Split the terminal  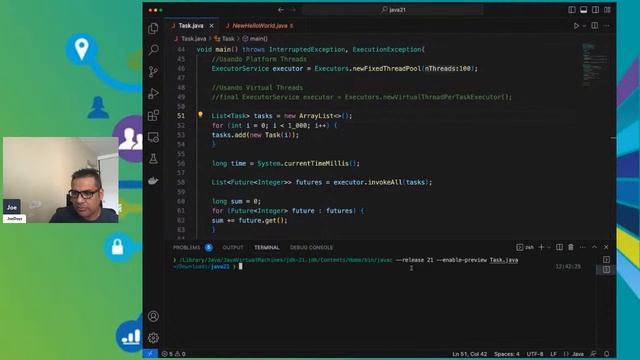click(559, 247)
